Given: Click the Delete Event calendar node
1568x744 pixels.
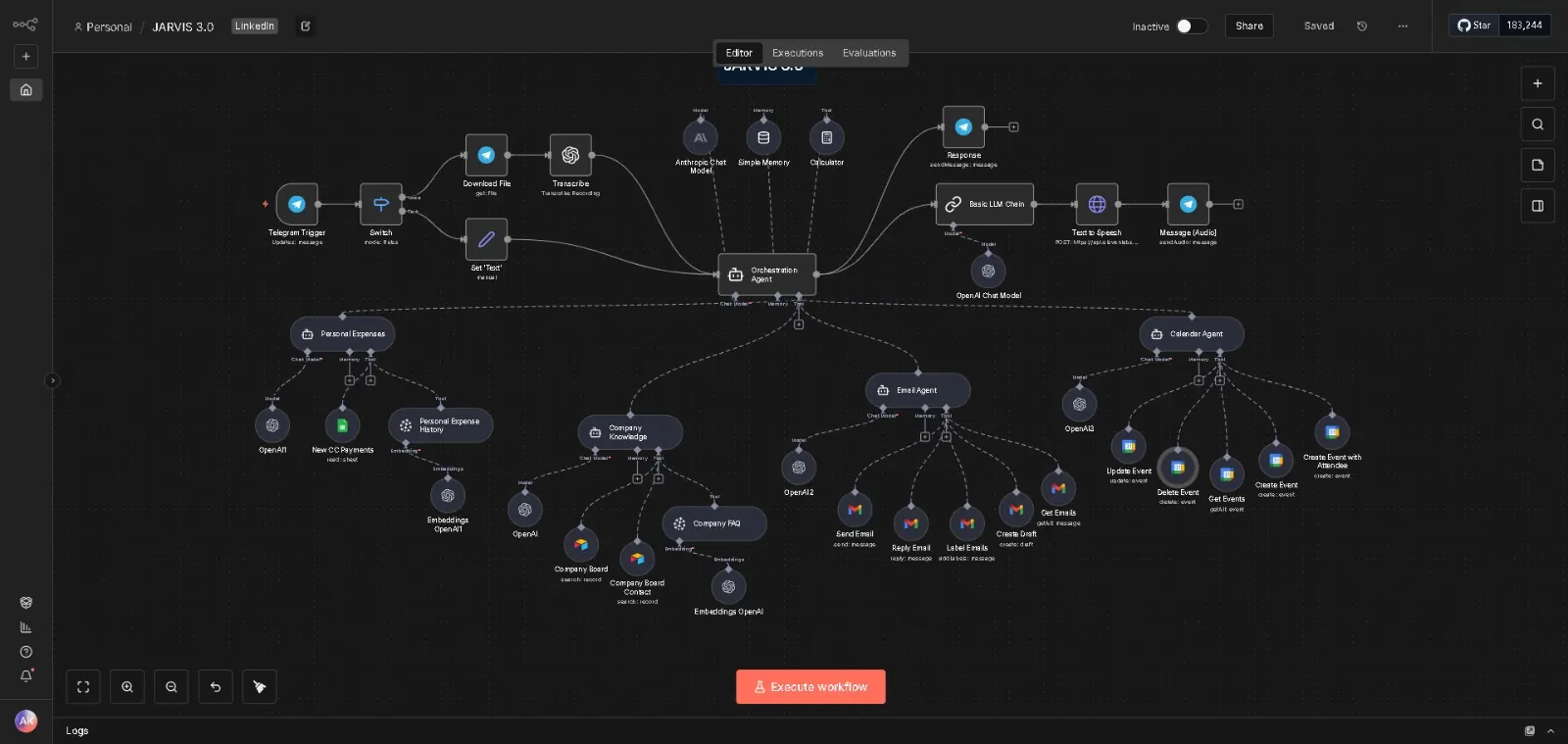Looking at the screenshot, I should [1178, 468].
